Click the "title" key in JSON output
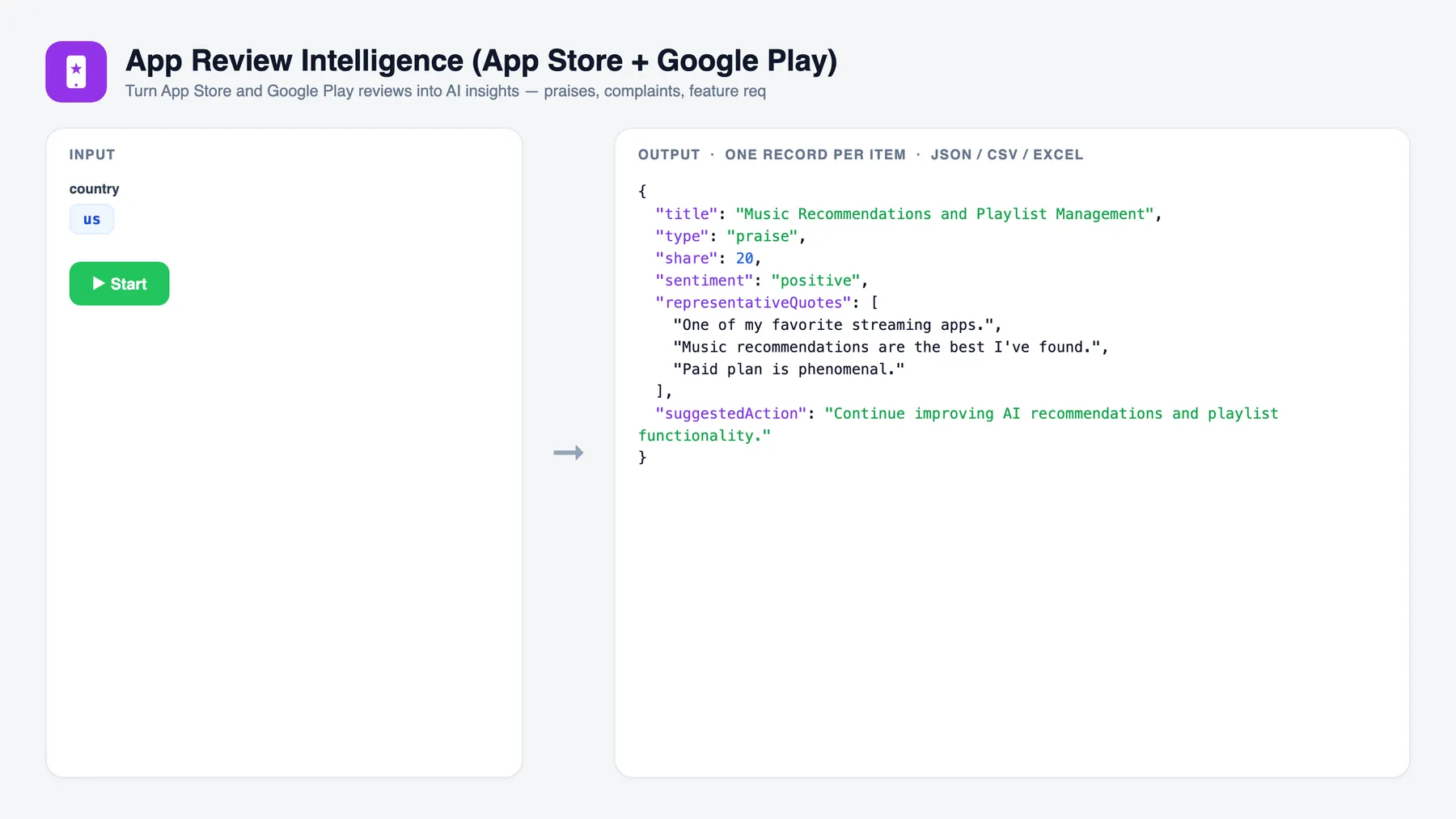This screenshot has width=1456, height=819. tap(687, 214)
